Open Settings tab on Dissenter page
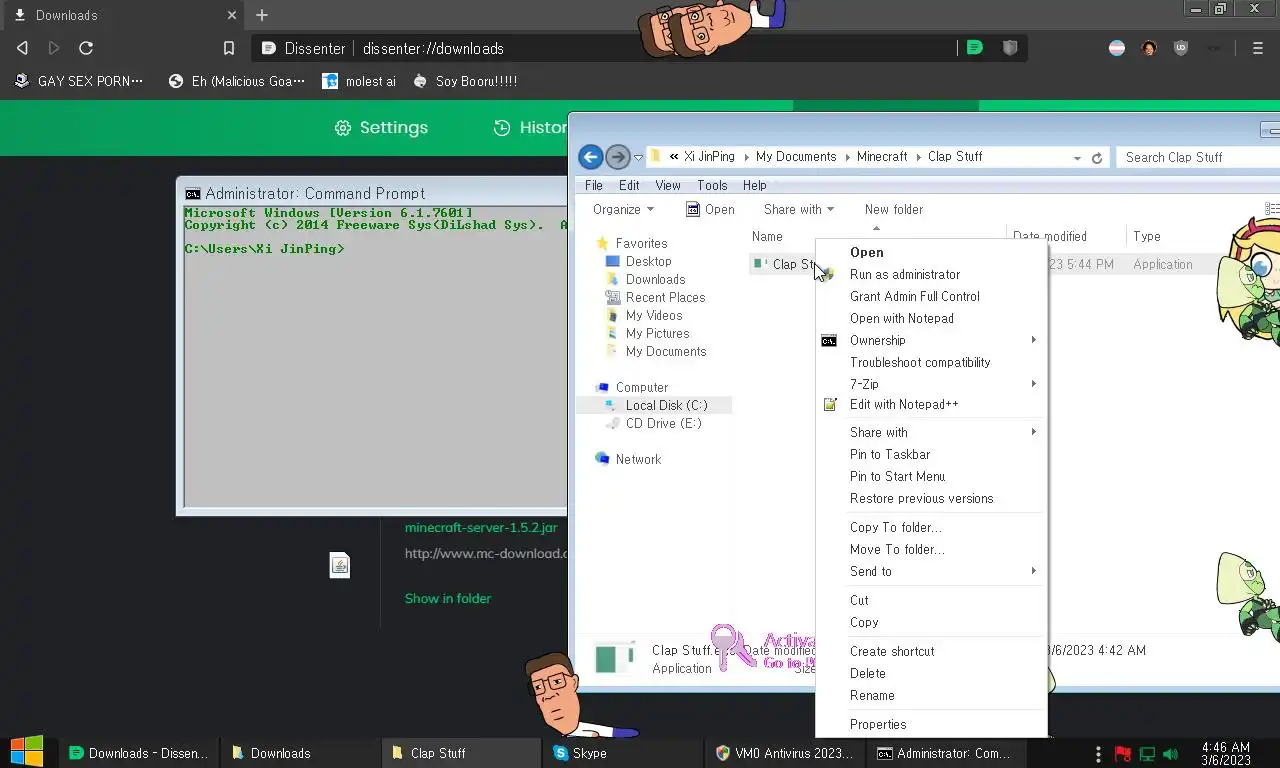Screen dimensions: 1280x768 coord(381,128)
